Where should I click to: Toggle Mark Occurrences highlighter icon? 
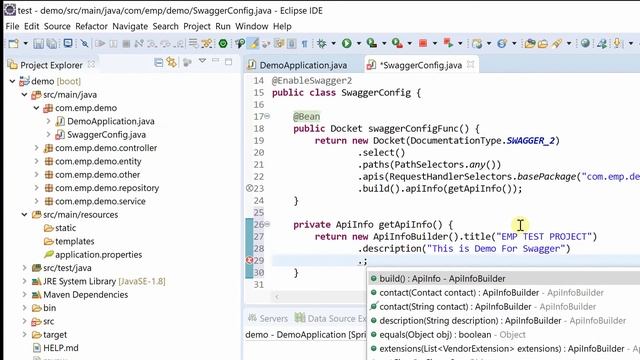254,43
